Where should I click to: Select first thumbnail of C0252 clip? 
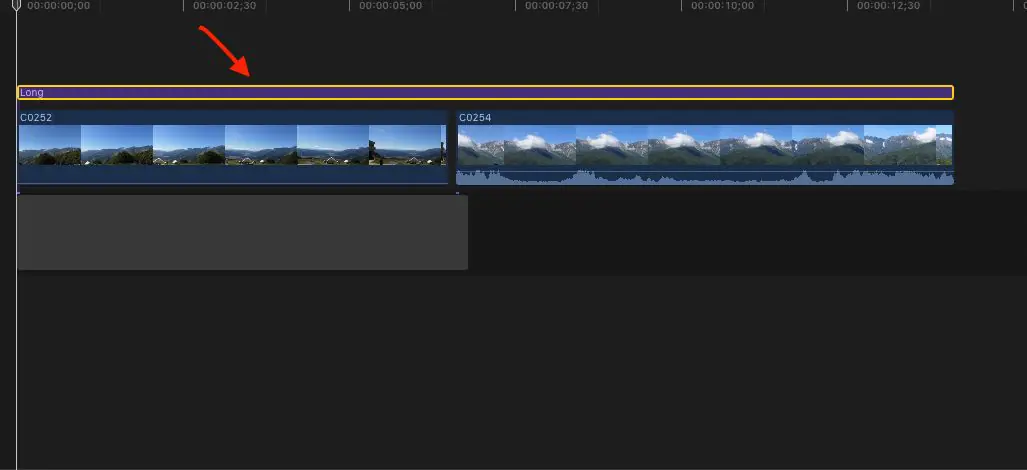[50, 145]
